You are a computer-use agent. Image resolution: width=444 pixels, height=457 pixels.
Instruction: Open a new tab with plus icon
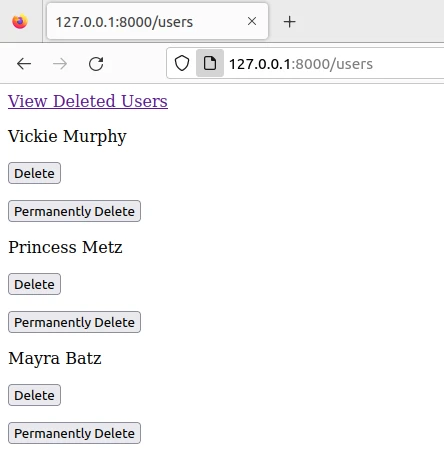pyautogui.click(x=290, y=22)
